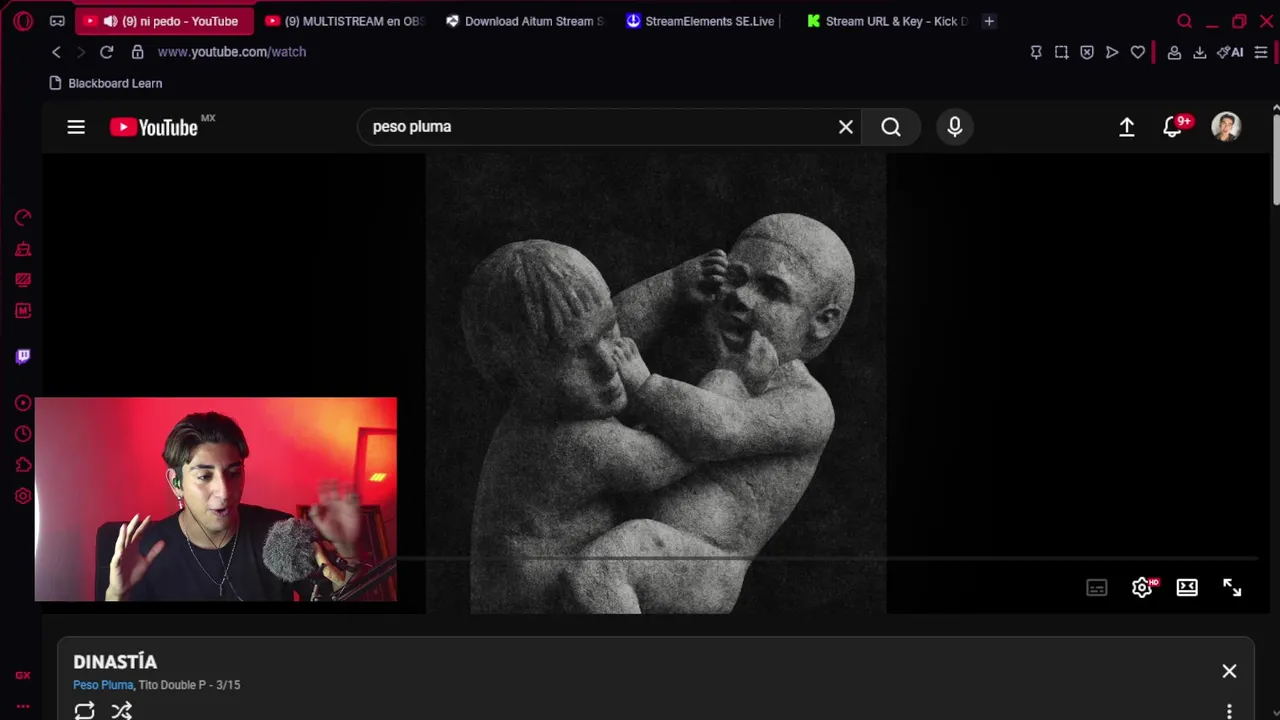Switch to StreamElements SE.Live tab
1280x720 pixels.
(x=706, y=21)
